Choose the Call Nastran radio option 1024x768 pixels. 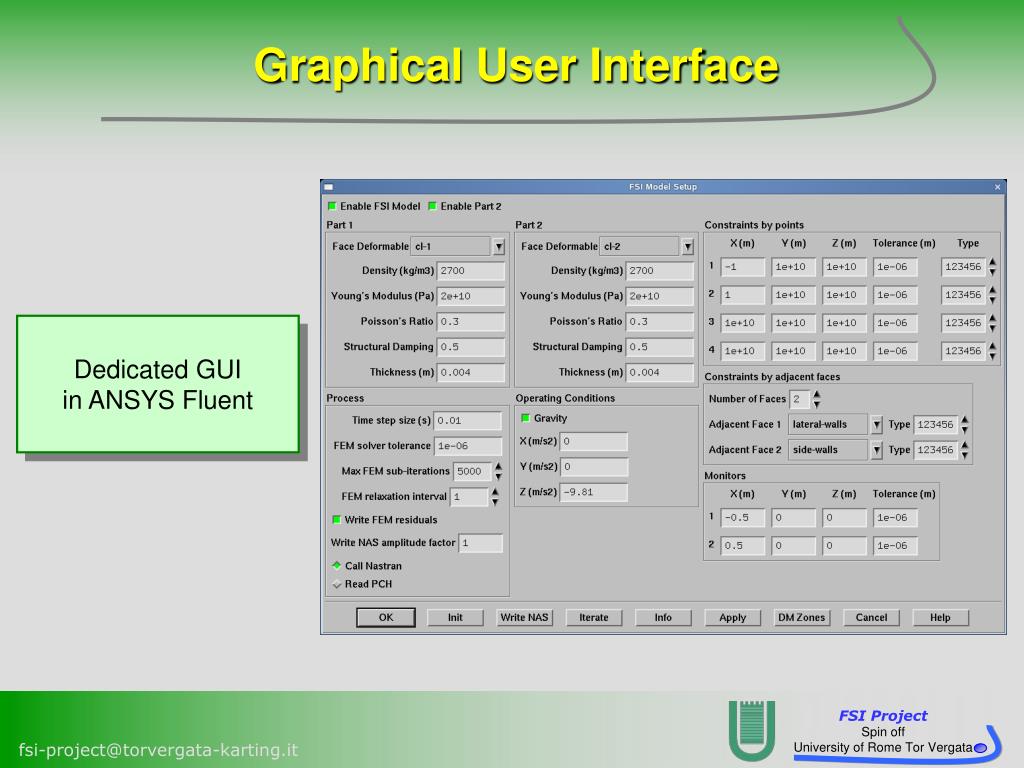click(336, 565)
